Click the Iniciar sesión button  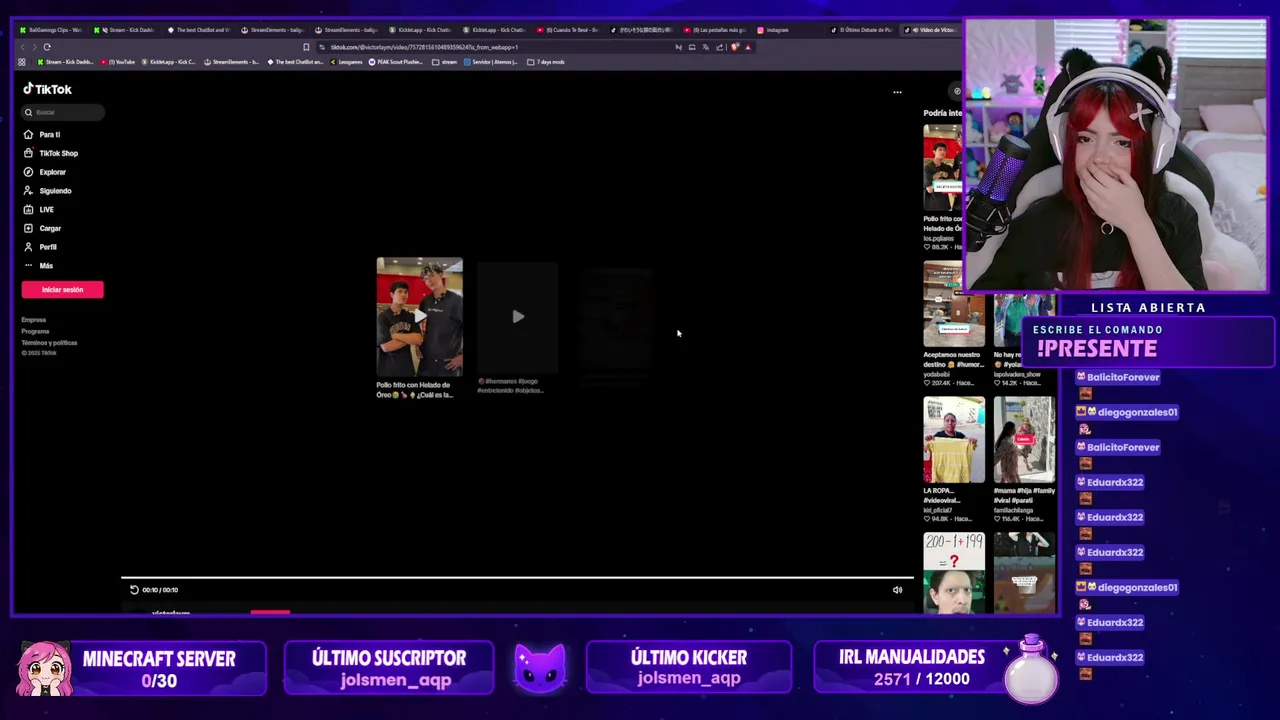[x=62, y=289]
